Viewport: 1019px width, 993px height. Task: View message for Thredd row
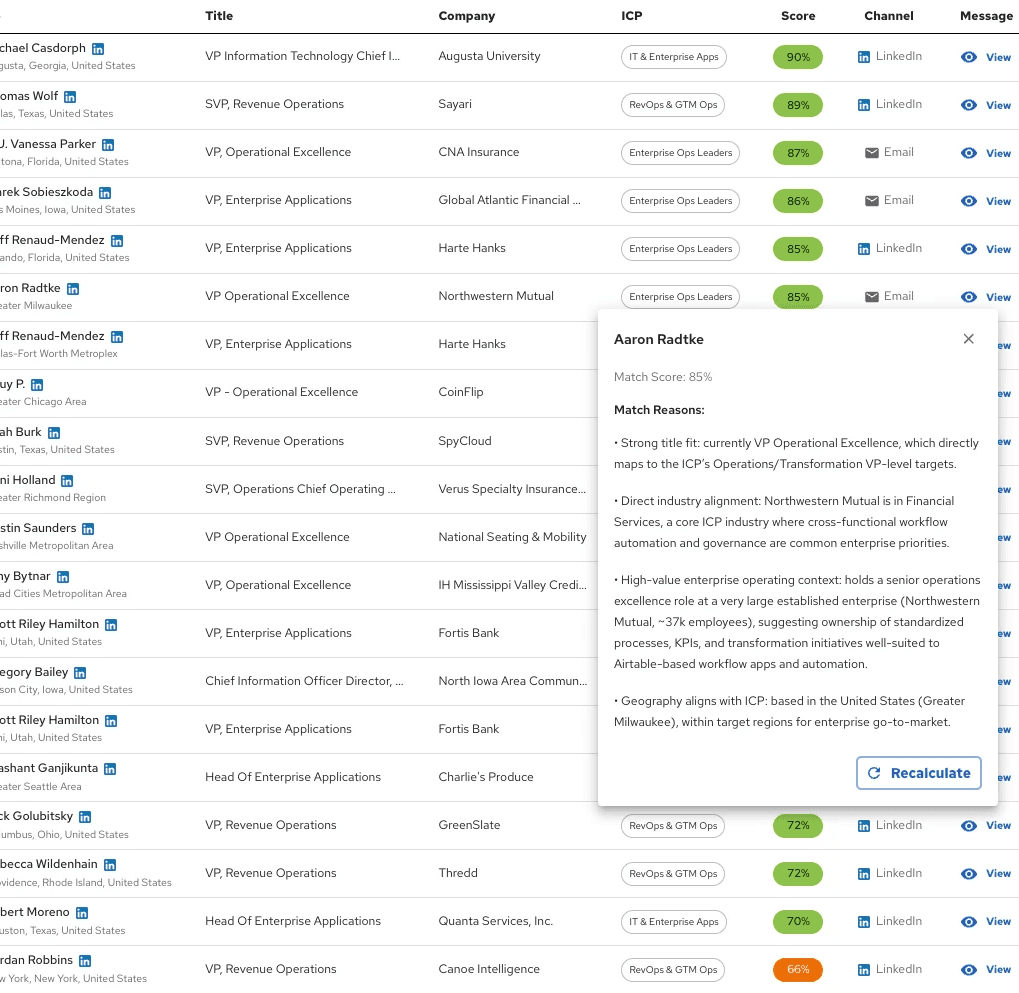click(986, 874)
